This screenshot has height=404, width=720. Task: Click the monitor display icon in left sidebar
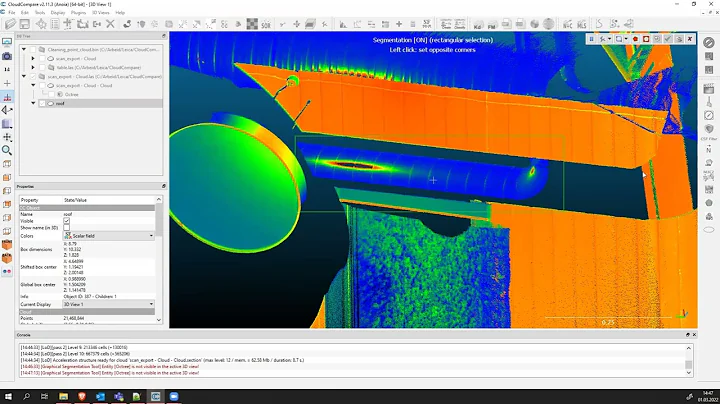tap(7, 42)
